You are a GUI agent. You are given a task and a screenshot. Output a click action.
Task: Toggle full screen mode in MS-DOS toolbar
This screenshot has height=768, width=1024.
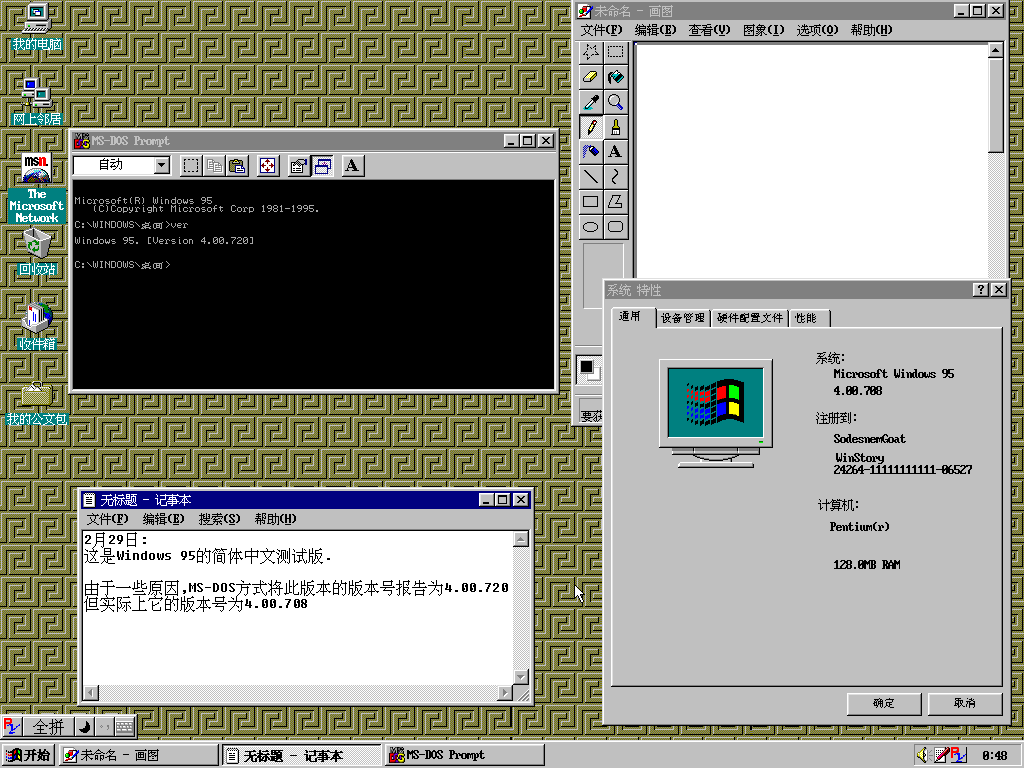pos(267,166)
